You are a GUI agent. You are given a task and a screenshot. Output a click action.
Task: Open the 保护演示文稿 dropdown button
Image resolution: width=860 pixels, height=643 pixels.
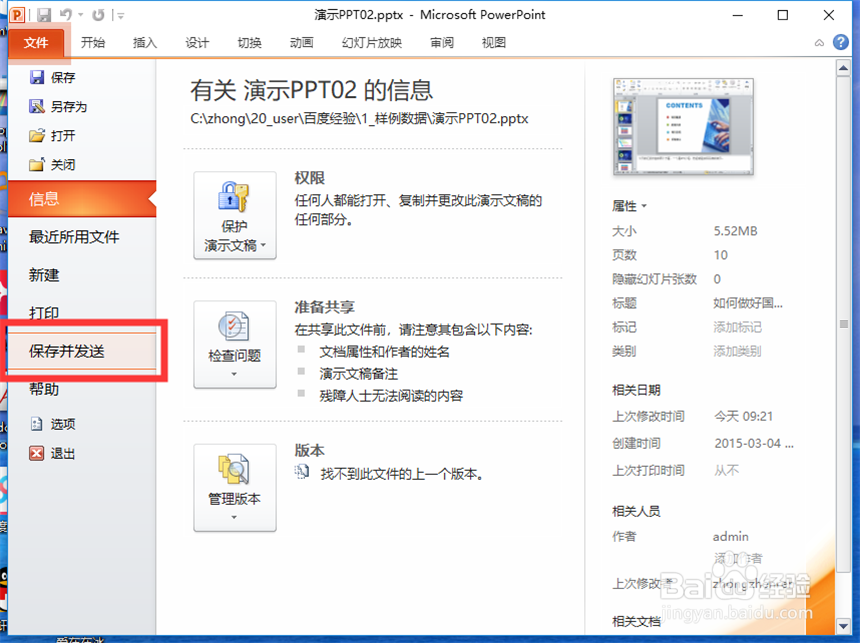[x=235, y=215]
